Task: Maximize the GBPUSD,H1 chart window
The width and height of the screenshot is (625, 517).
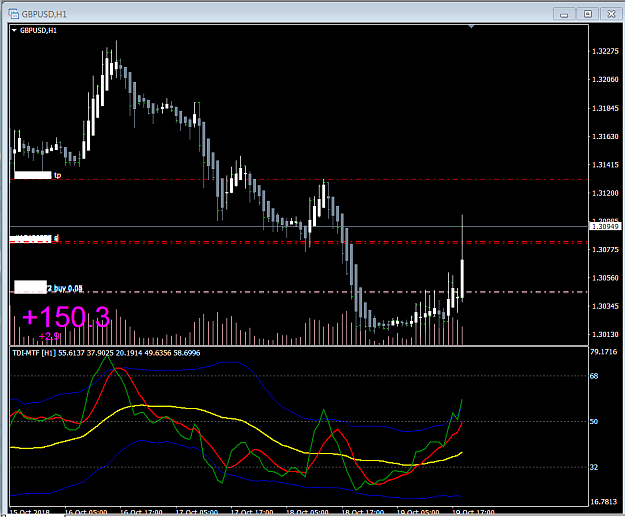Action: pyautogui.click(x=588, y=14)
